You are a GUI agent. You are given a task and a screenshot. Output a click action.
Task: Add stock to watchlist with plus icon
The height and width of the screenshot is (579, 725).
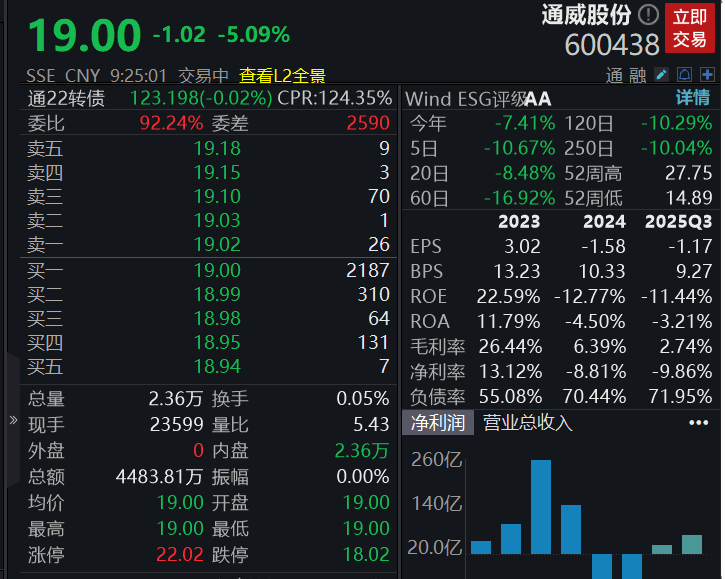pyautogui.click(x=707, y=74)
